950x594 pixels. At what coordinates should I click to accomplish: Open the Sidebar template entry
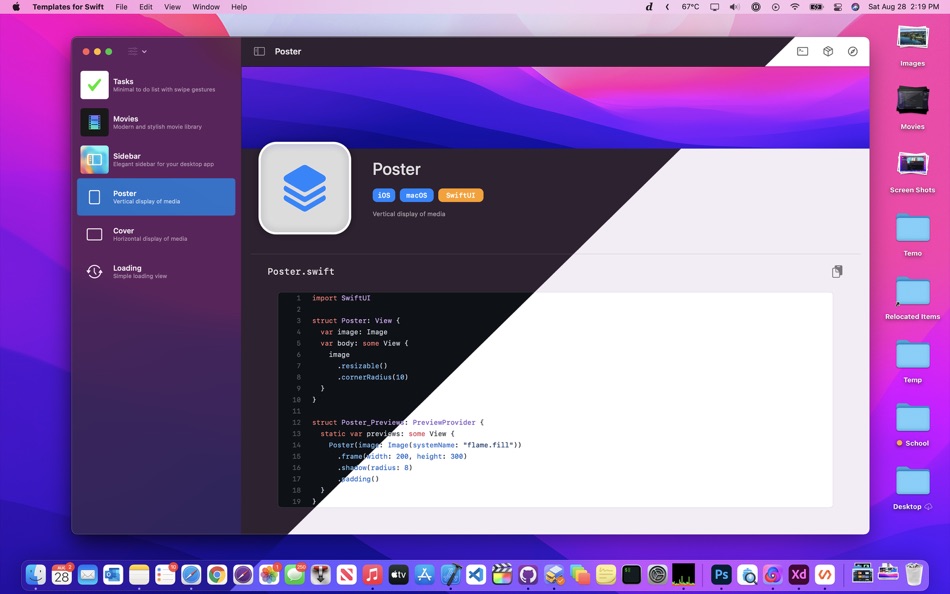point(156,159)
